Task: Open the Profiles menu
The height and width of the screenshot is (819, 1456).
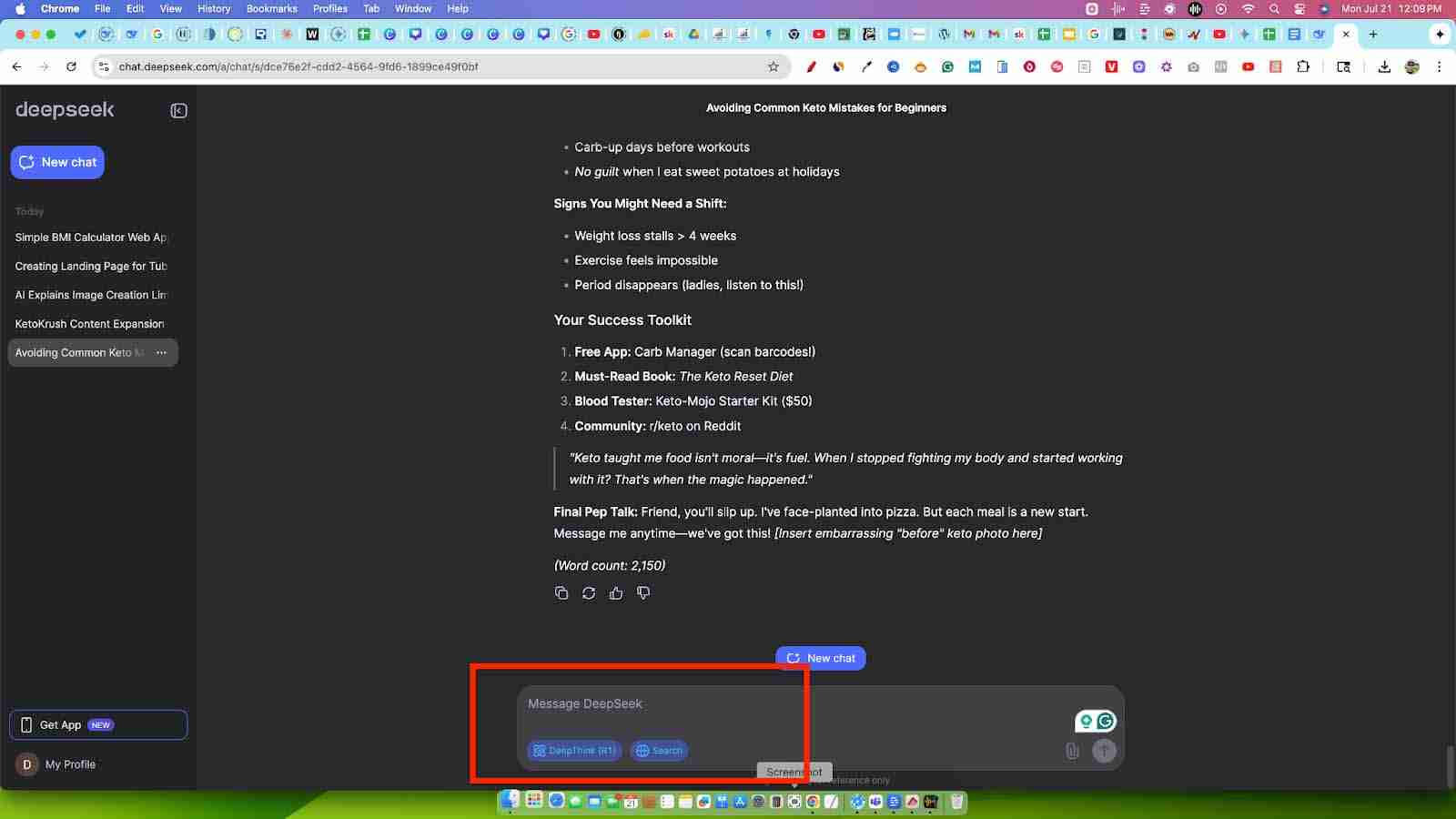Action: (330, 8)
